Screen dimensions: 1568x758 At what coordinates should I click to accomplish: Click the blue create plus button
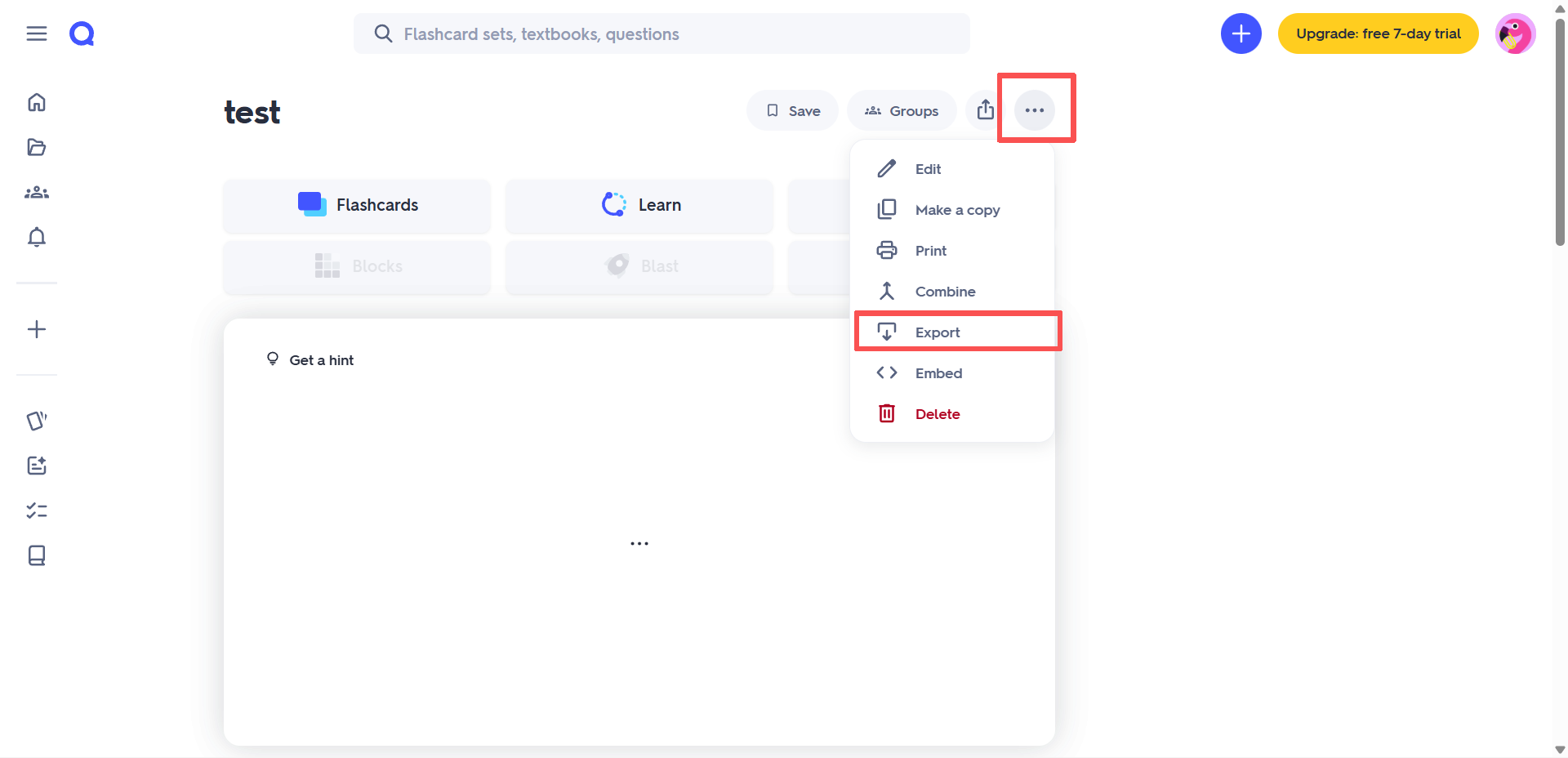1241,33
